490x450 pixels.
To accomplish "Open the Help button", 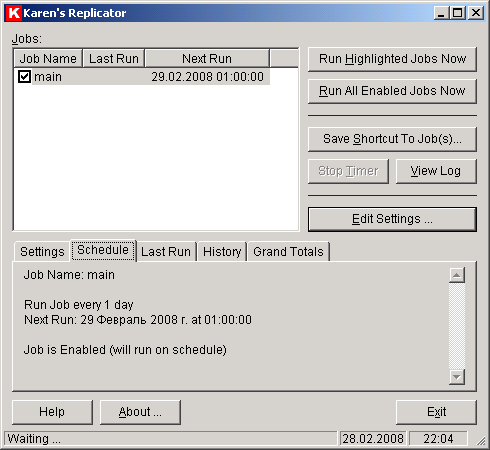I will pos(52,412).
